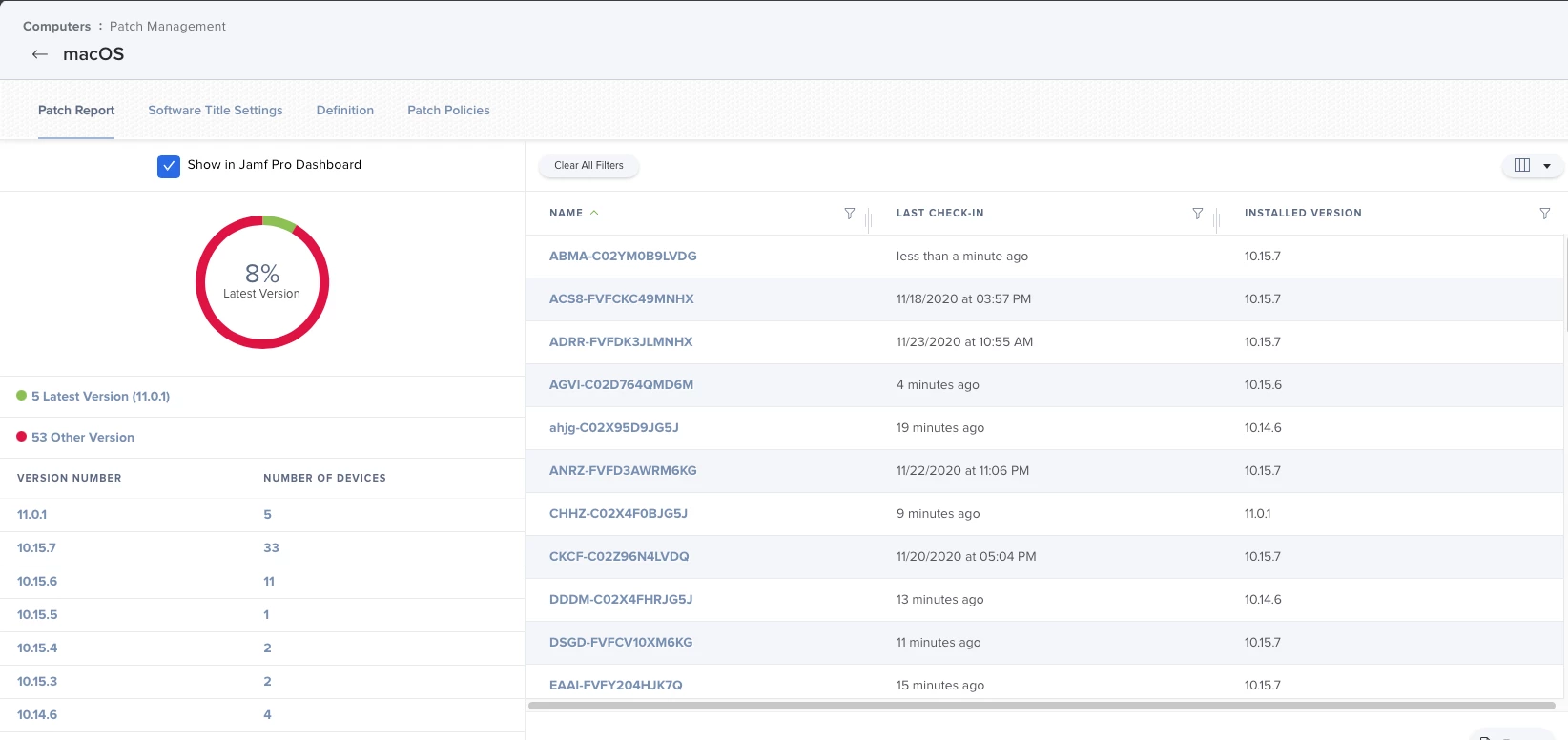
Task: Open the Installed Version filter icon
Action: pyautogui.click(x=1545, y=214)
